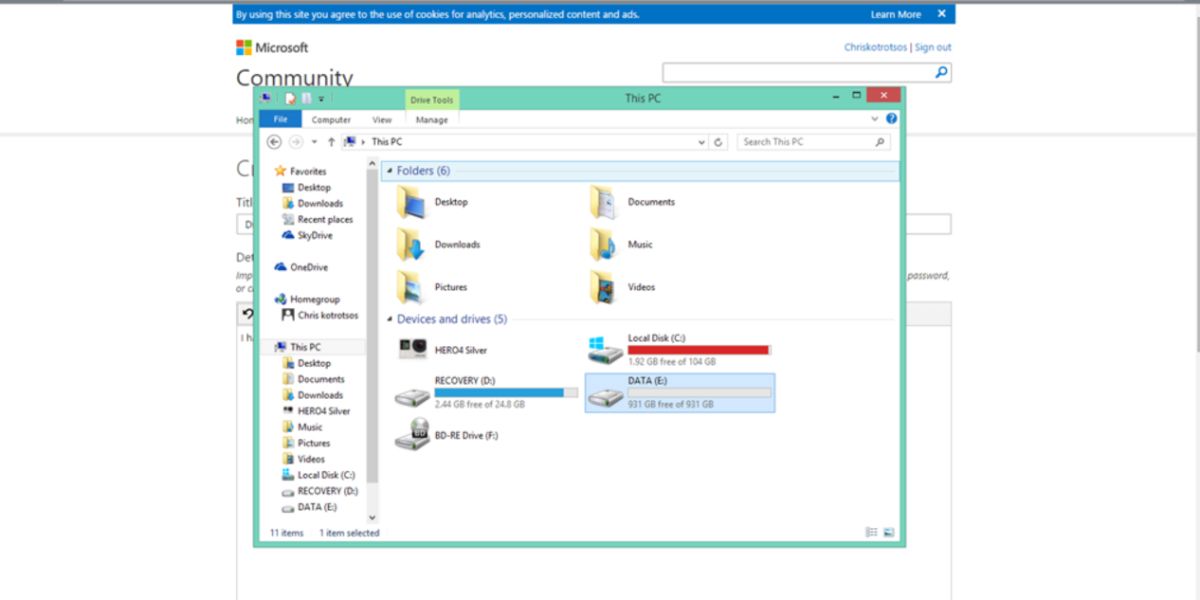
Task: Collapse the Devices and drives (5) group
Action: coord(390,319)
